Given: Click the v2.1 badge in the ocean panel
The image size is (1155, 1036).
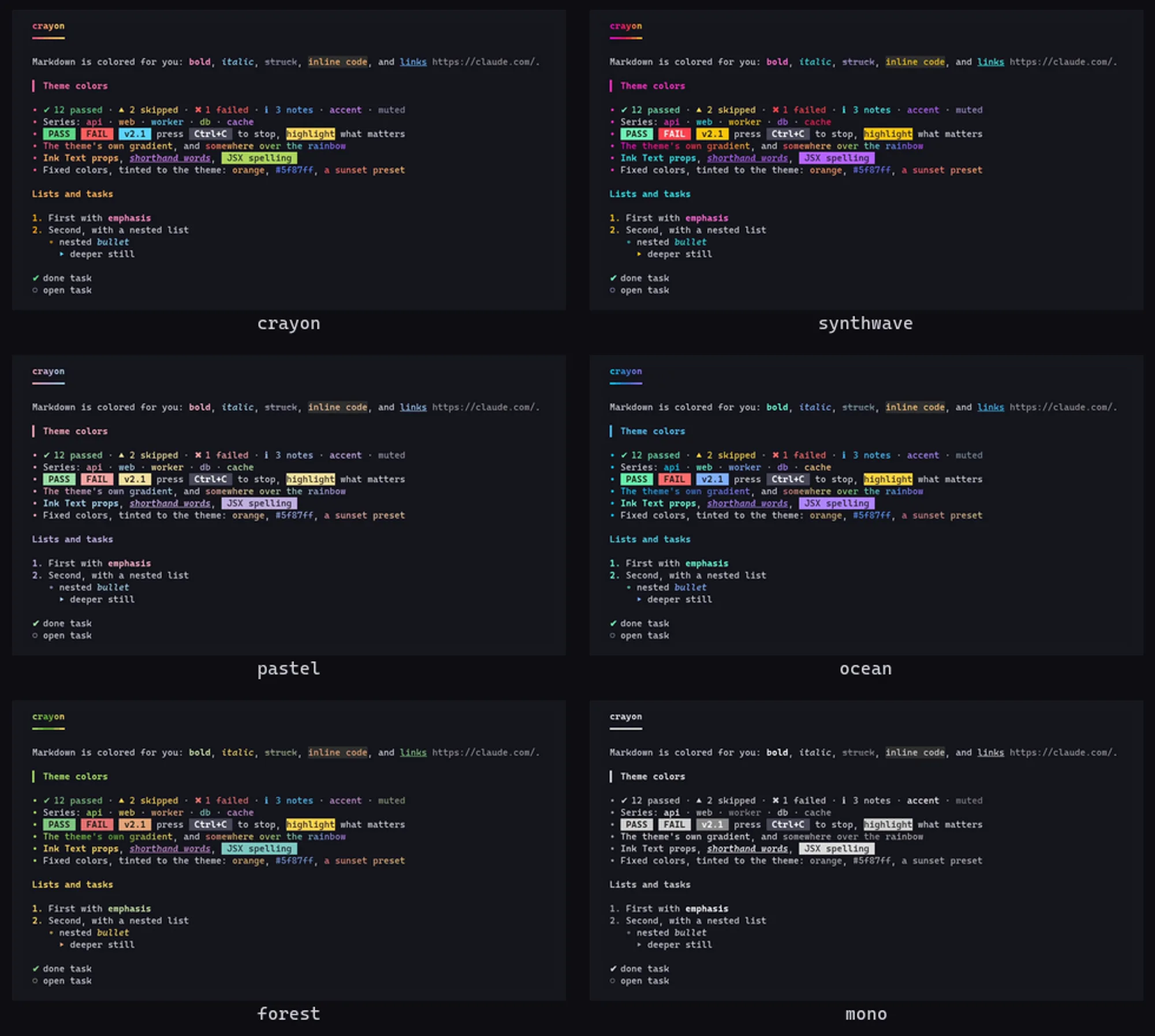Looking at the screenshot, I should (712, 479).
